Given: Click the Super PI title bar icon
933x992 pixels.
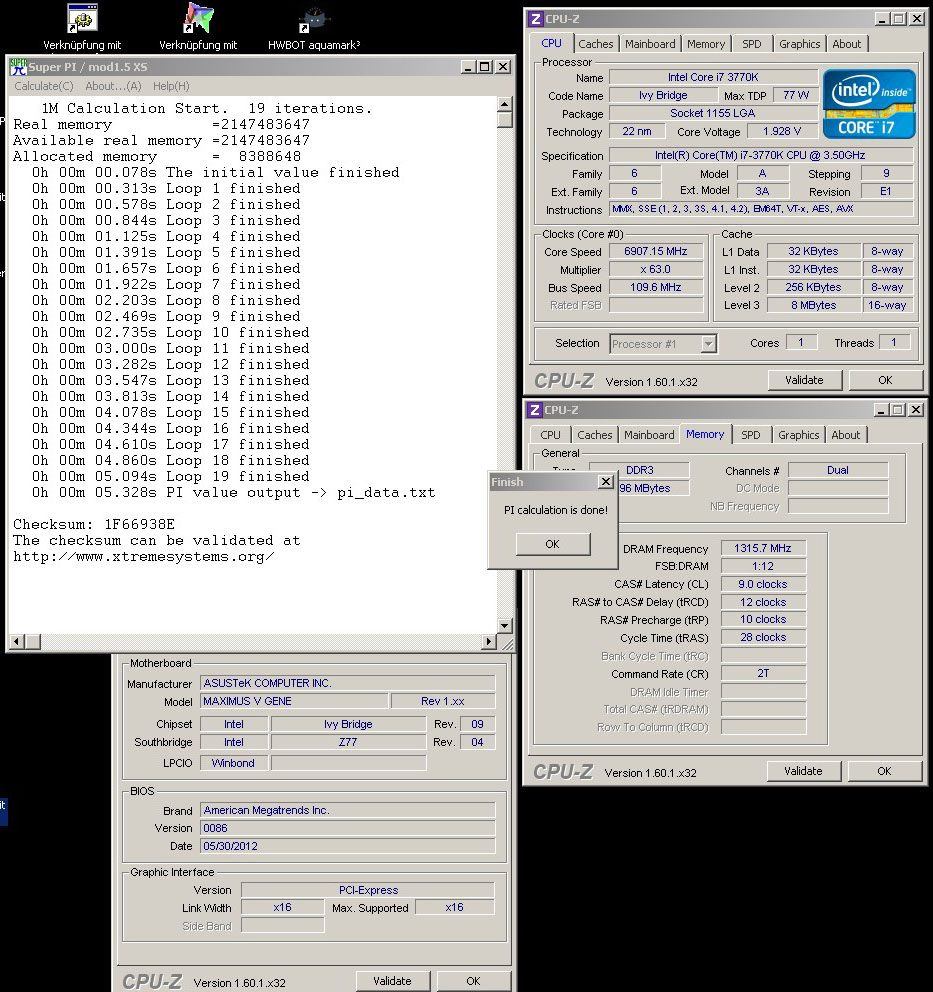Looking at the screenshot, I should click(18, 66).
